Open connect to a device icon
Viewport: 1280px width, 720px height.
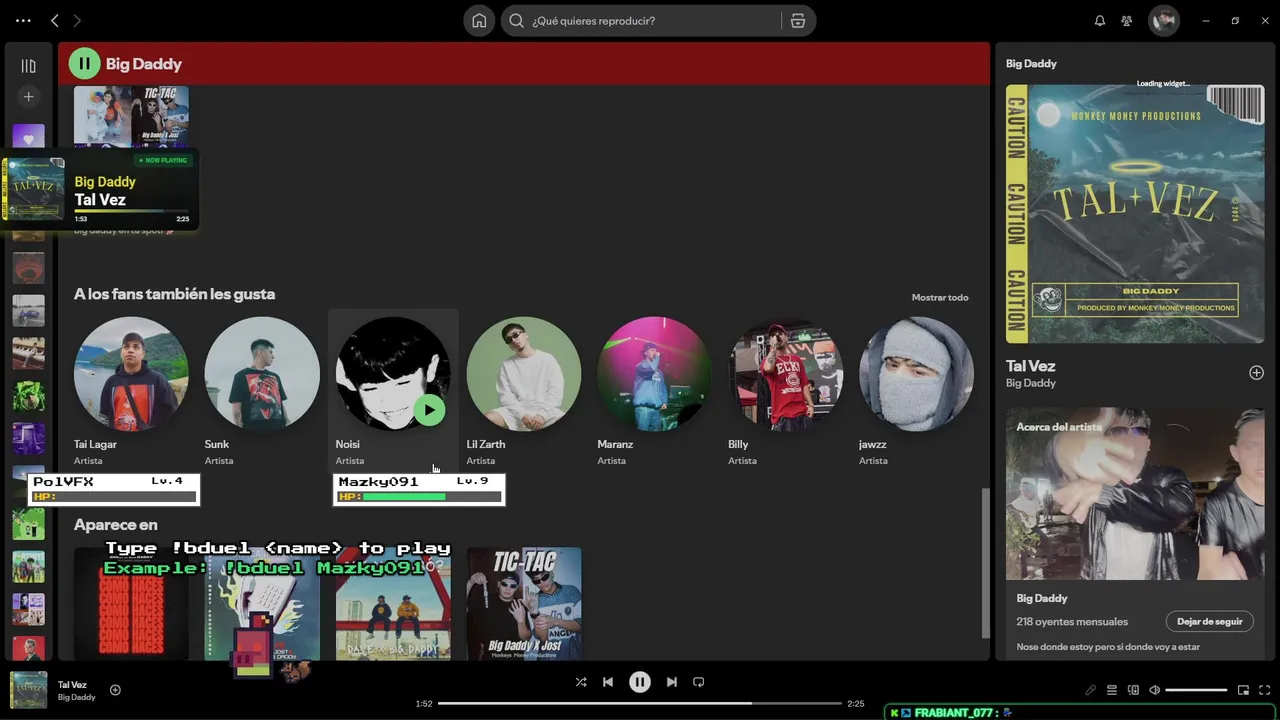coord(1133,690)
